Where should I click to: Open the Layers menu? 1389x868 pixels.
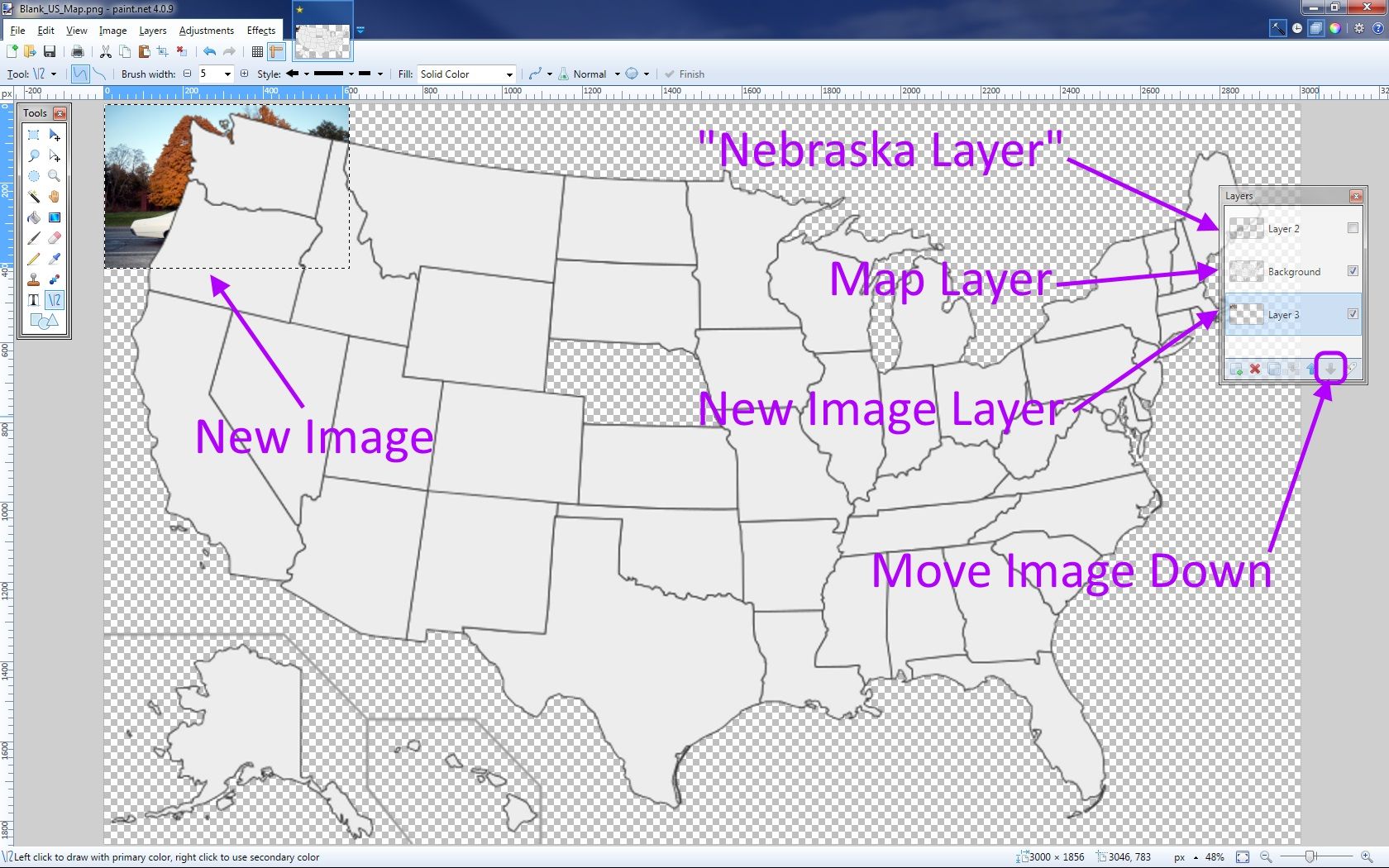(152, 30)
